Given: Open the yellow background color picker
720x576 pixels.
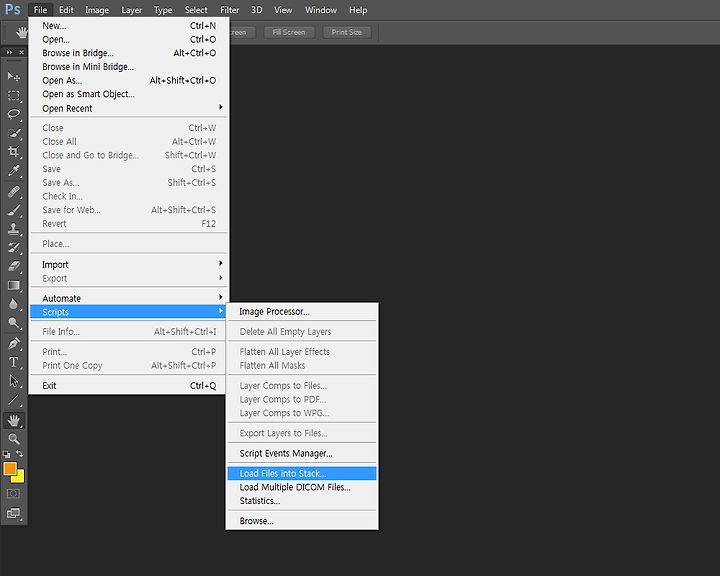Looking at the screenshot, I should (x=19, y=477).
